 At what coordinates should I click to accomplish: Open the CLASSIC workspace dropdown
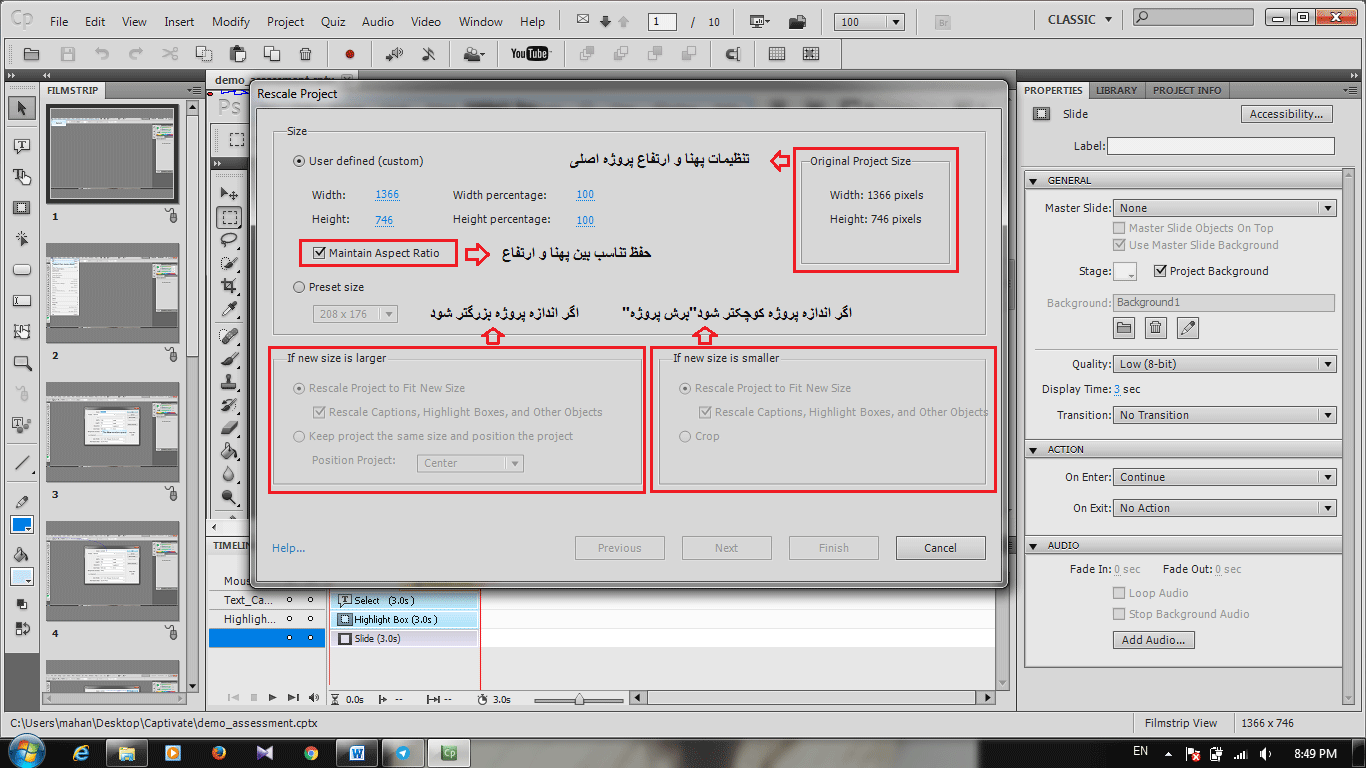coord(1079,20)
